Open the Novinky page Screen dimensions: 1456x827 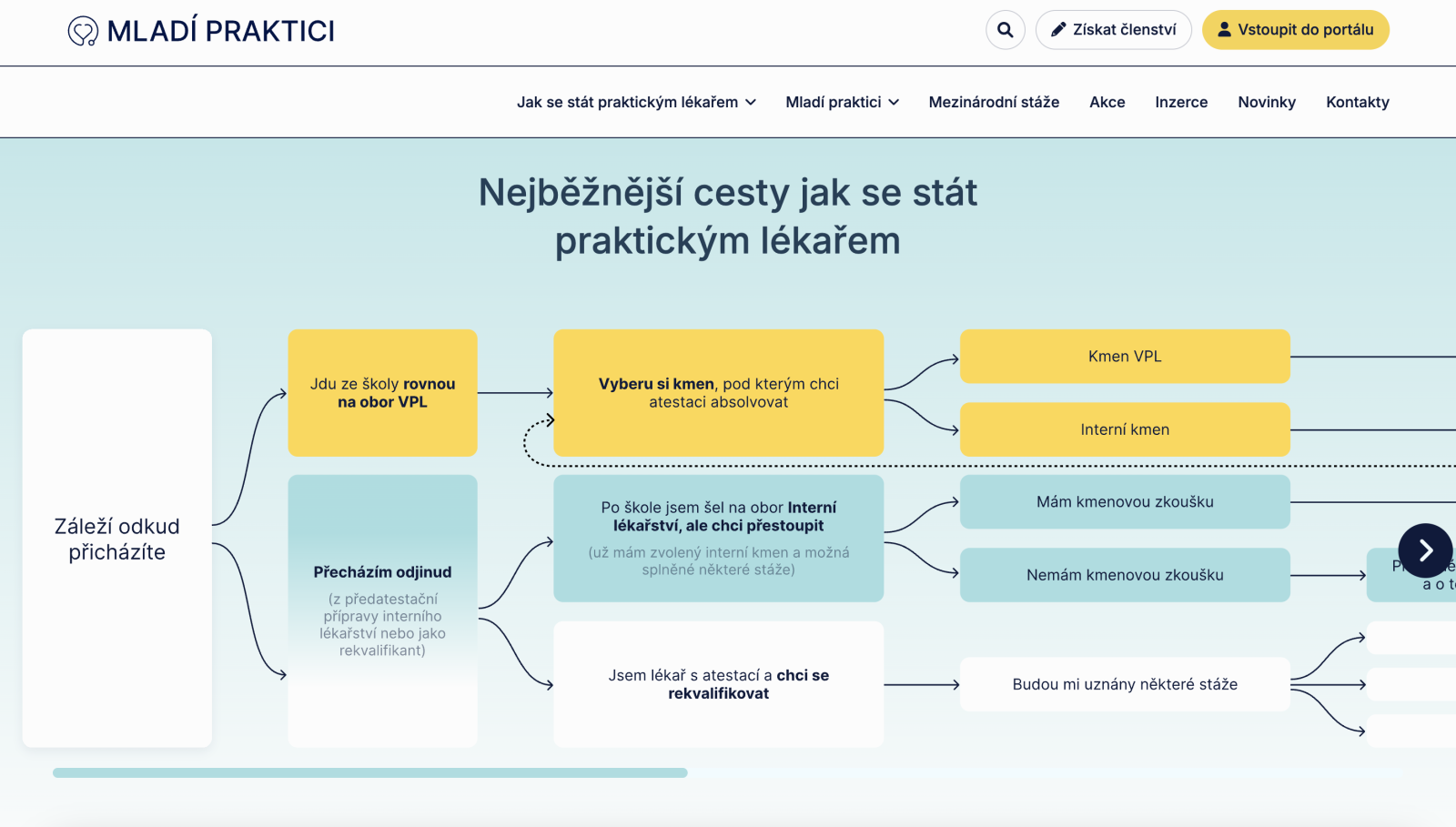(1266, 102)
